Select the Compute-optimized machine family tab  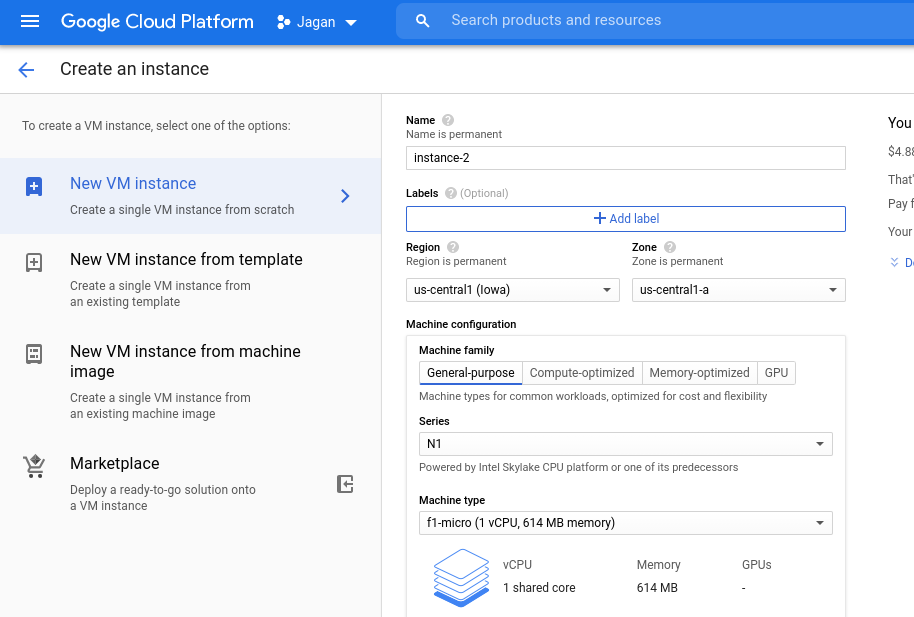[x=582, y=373]
